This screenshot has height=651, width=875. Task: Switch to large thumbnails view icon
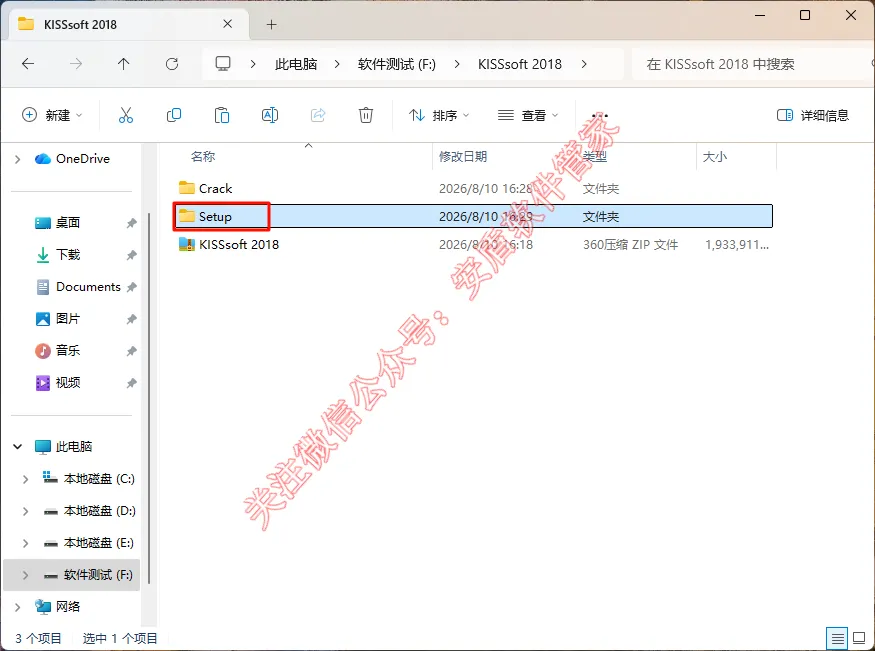coord(860,638)
